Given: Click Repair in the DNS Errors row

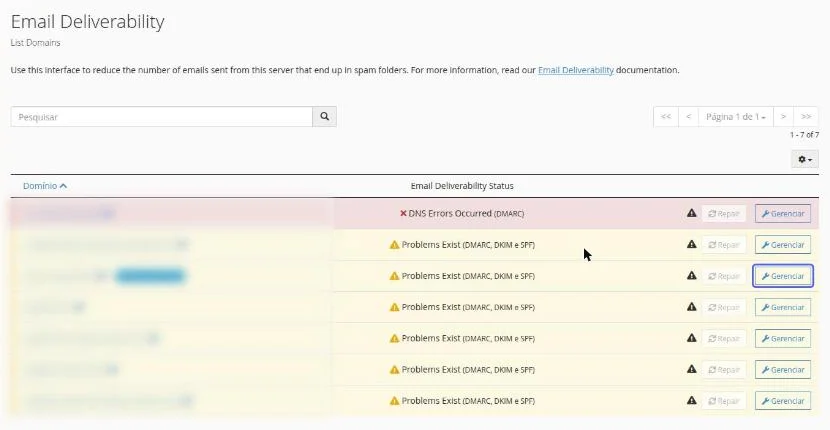Looking at the screenshot, I should 724,213.
